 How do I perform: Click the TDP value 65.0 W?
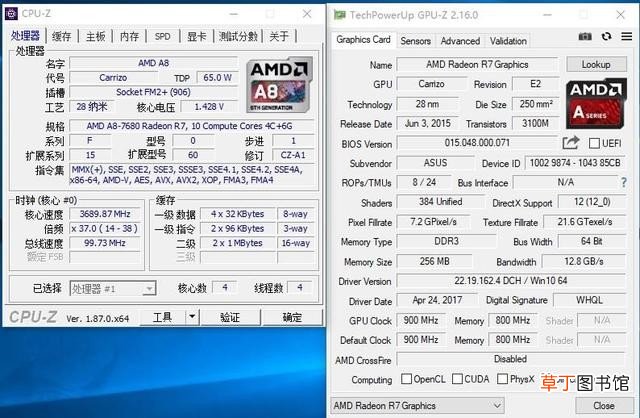(217, 78)
